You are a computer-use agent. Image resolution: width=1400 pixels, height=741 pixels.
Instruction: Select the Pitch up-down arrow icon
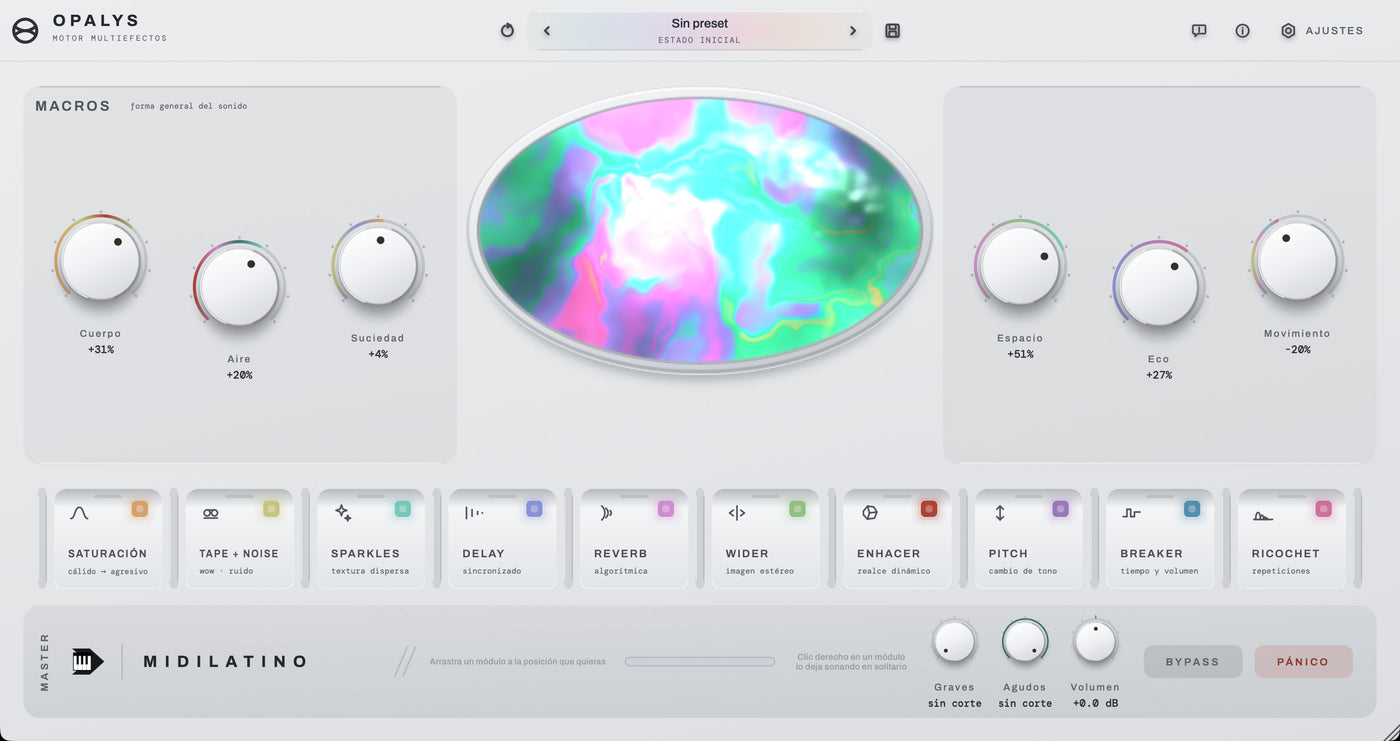point(1000,513)
